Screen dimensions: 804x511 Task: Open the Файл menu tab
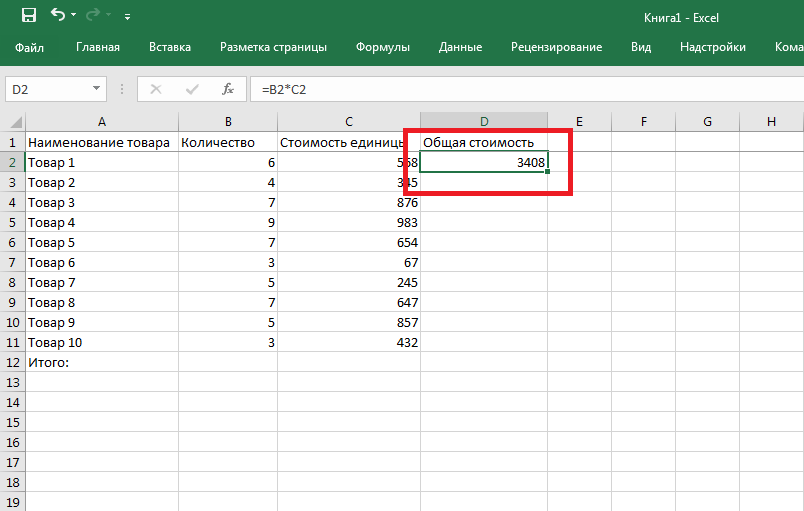30,47
